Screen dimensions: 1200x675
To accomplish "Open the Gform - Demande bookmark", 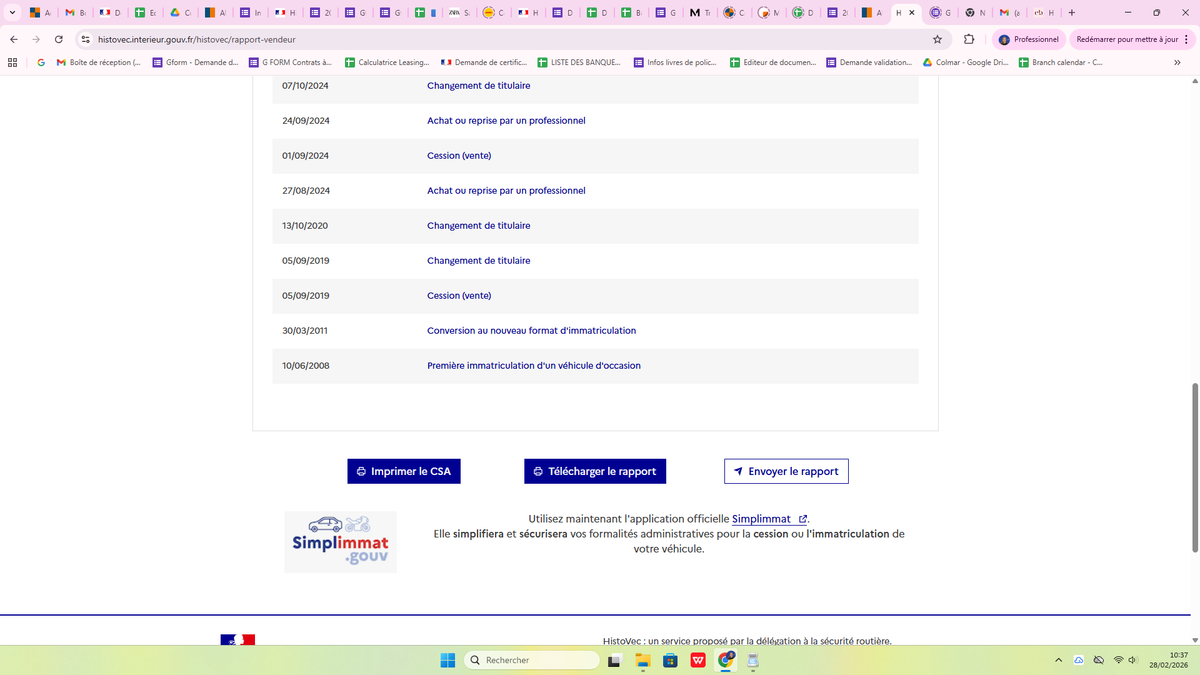I will (x=195, y=62).
